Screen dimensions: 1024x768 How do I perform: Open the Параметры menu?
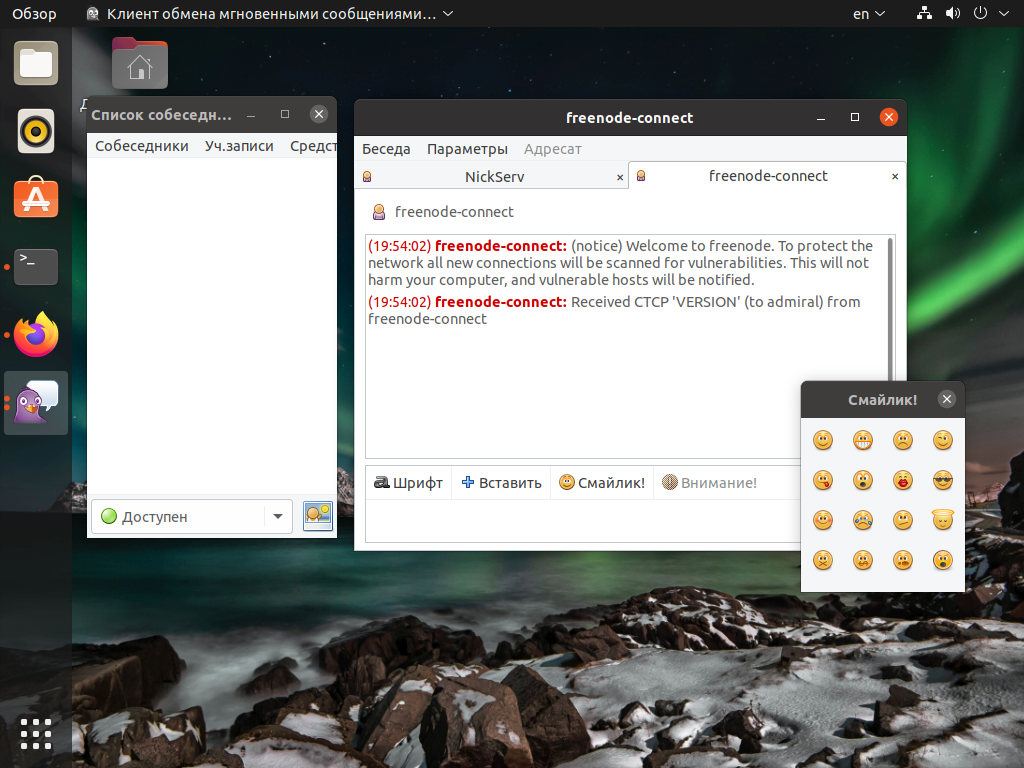467,149
